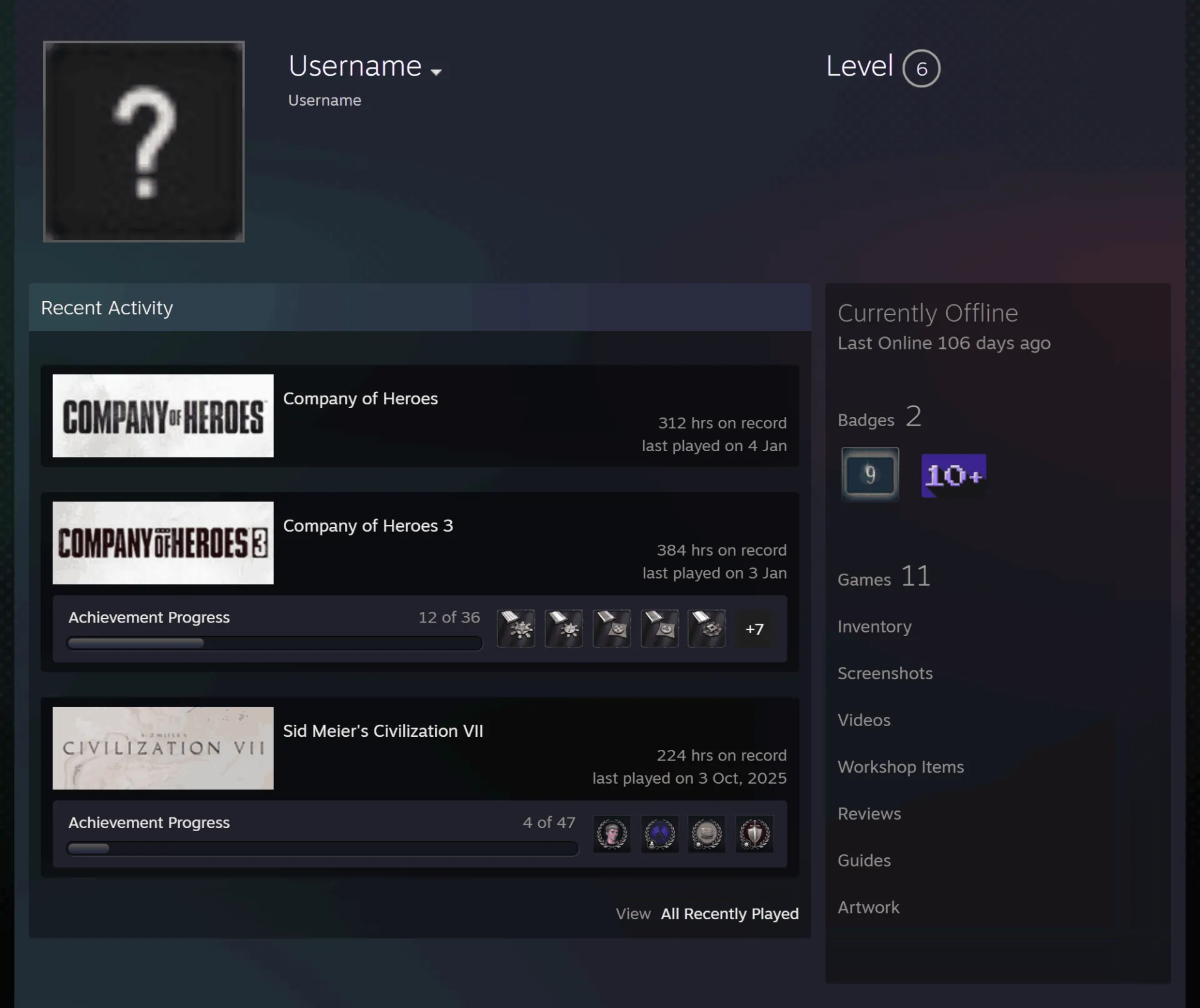Click the '4 of 47' achievement count
The height and width of the screenshot is (1008, 1200).
click(549, 822)
